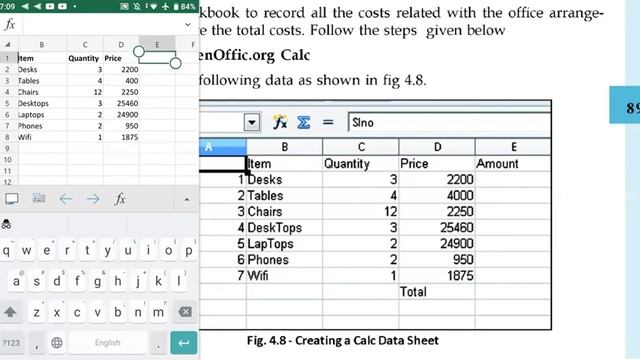Select column A header in Calc figure
640x360 pixels.
pyautogui.click(x=223, y=147)
